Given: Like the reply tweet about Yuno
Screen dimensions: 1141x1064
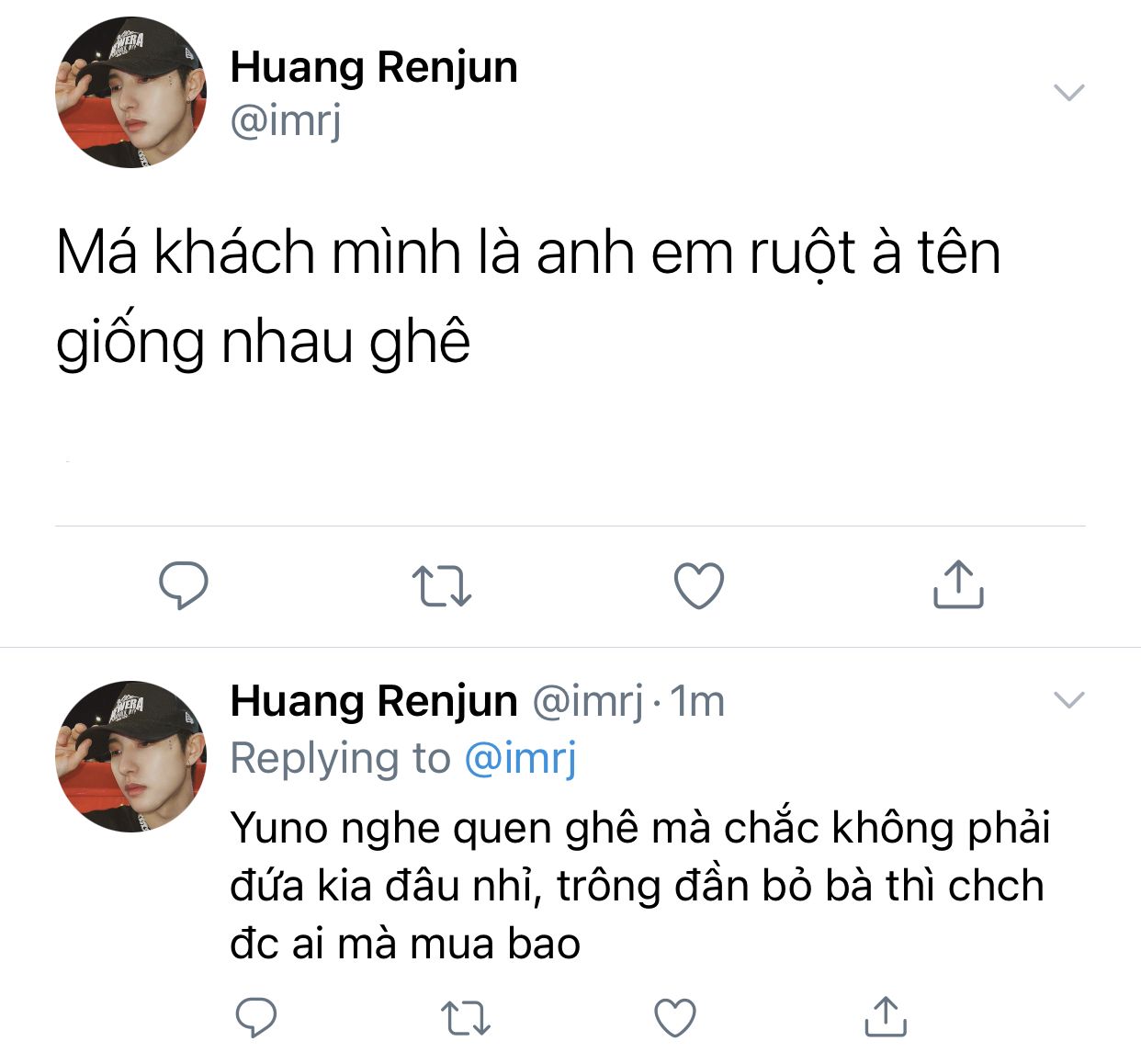Looking at the screenshot, I should coord(675,1017).
